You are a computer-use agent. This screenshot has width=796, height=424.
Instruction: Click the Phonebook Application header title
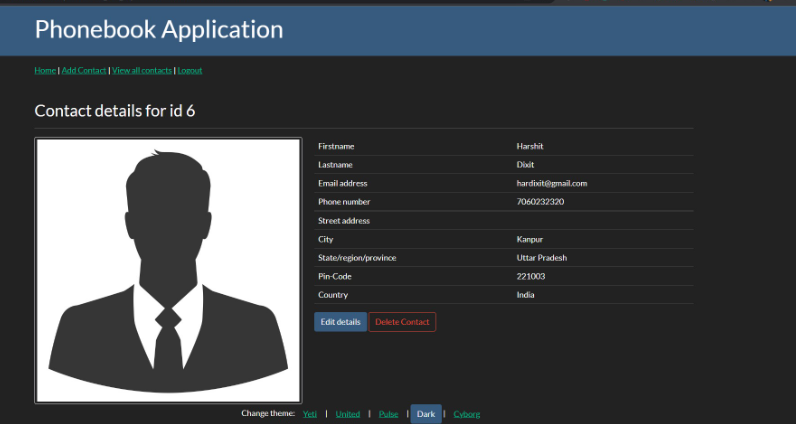pyautogui.click(x=159, y=29)
